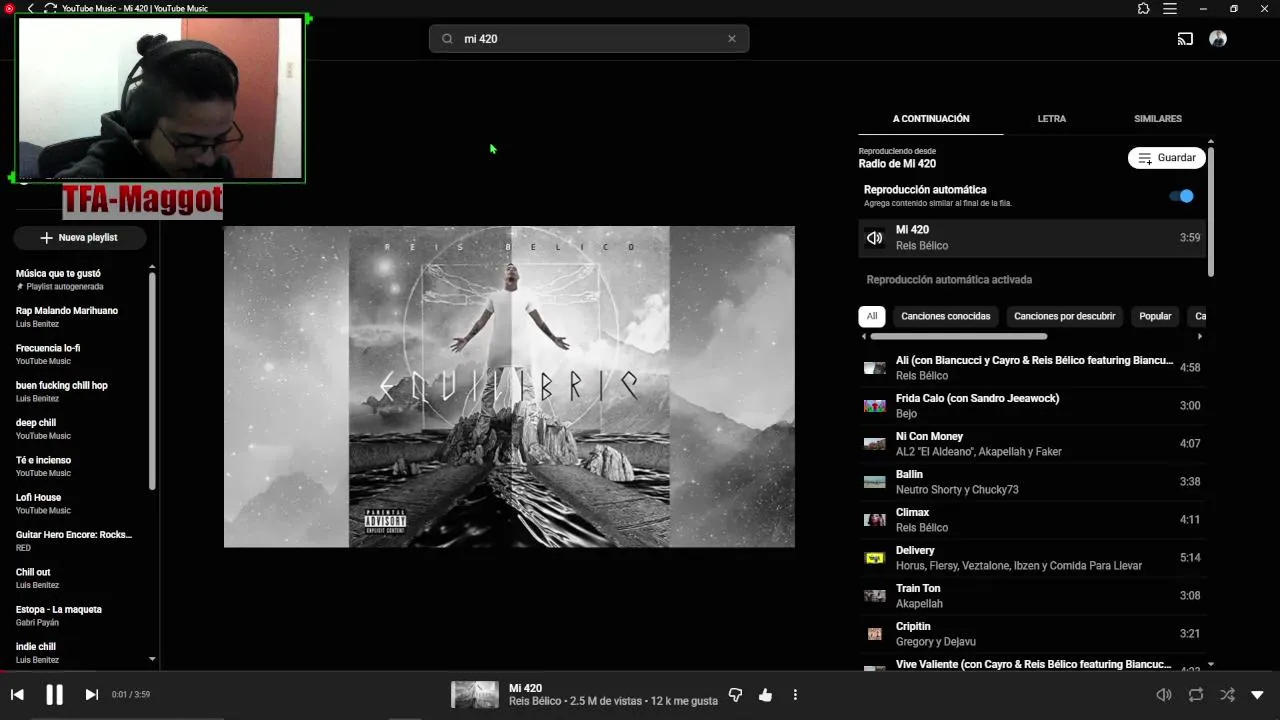Image resolution: width=1280 pixels, height=720 pixels.
Task: Toggle repeat mode in the player bar
Action: pos(1195,695)
